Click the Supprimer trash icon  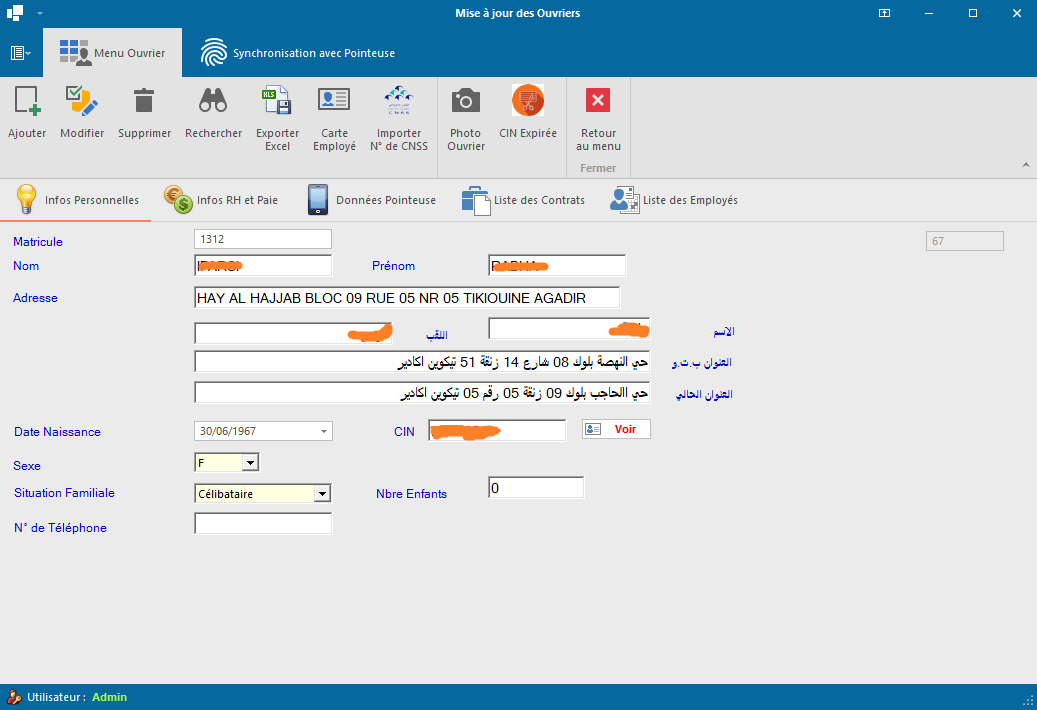click(x=144, y=101)
